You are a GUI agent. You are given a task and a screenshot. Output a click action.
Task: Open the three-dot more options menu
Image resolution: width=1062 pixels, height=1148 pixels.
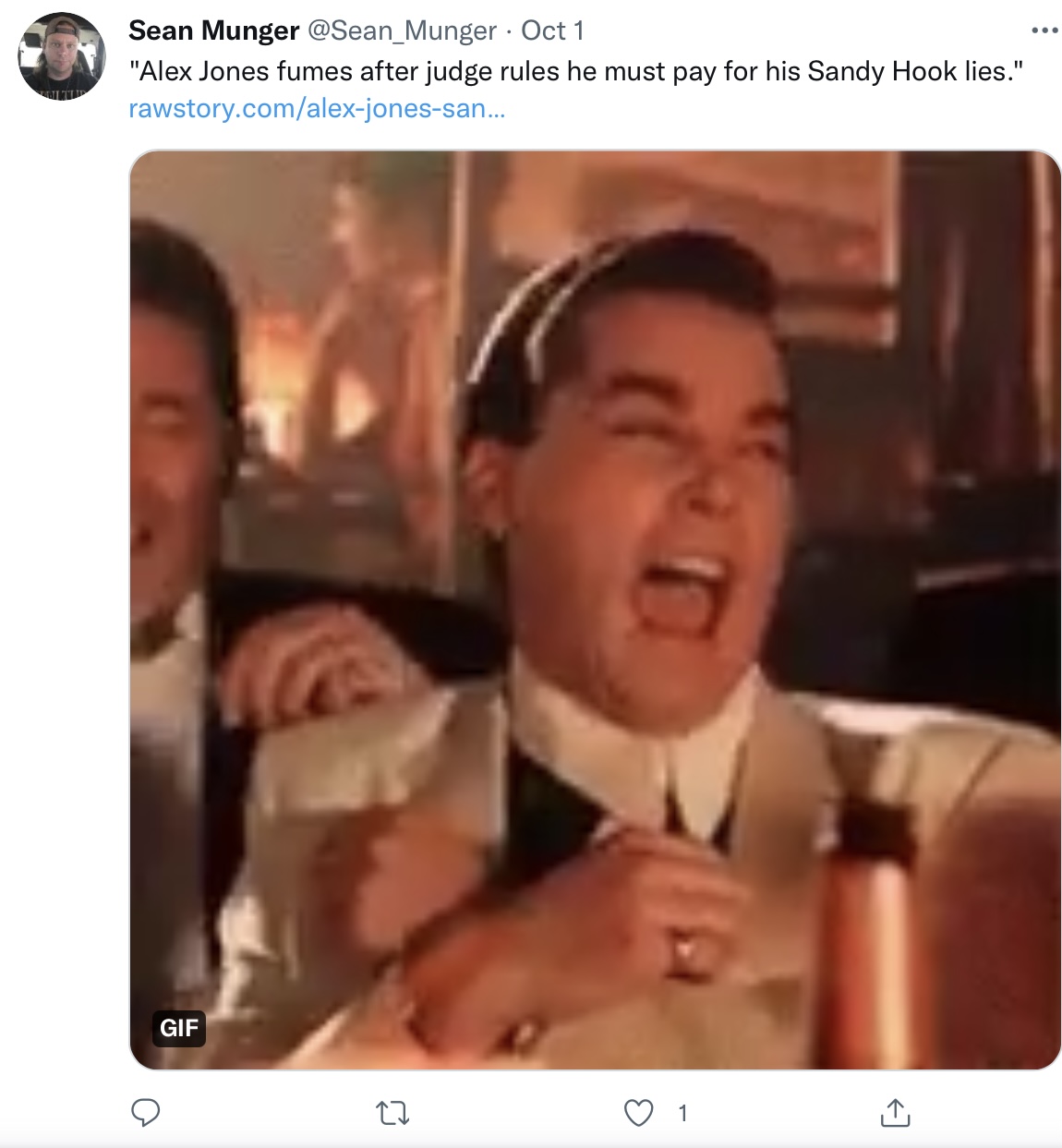coord(1044,30)
